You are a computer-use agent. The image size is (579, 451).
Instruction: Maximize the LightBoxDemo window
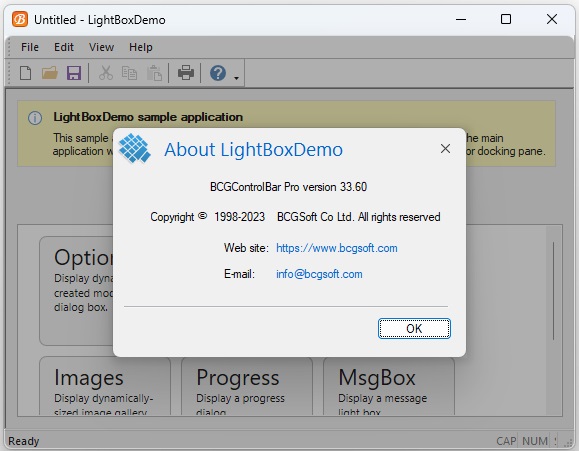(506, 19)
